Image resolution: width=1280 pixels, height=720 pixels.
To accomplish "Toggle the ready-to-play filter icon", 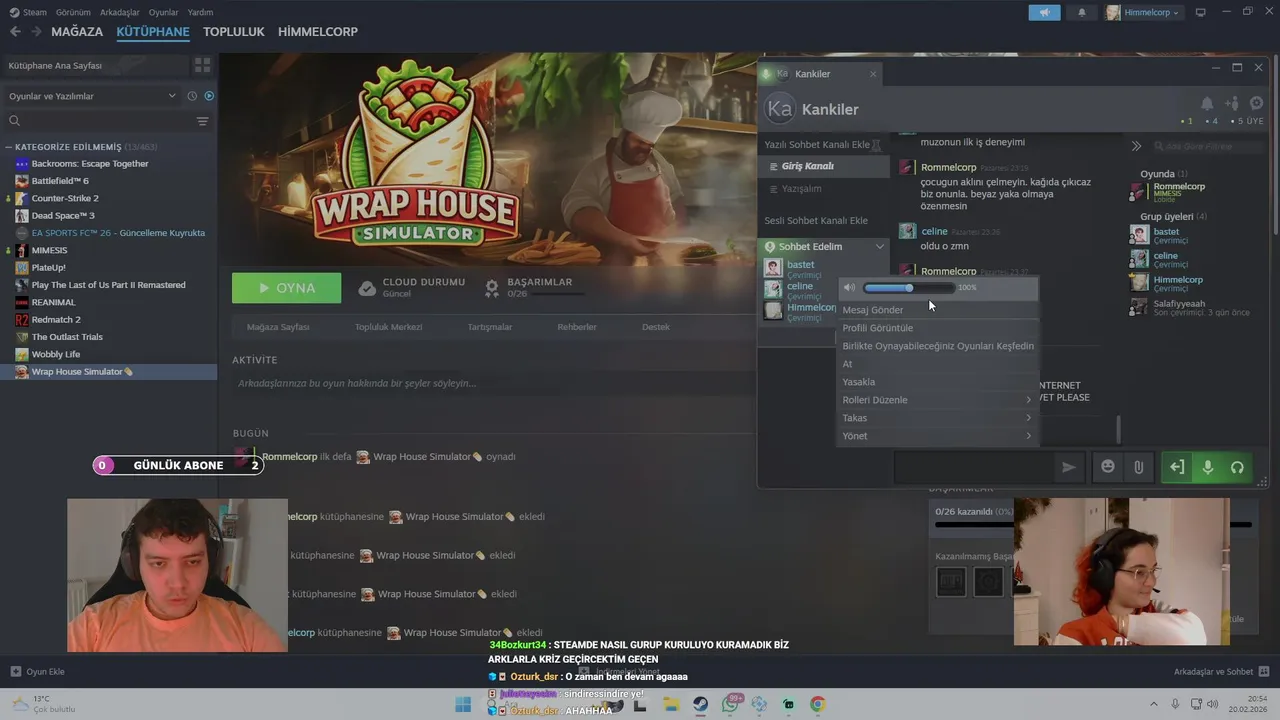I will pyautogui.click(x=209, y=96).
